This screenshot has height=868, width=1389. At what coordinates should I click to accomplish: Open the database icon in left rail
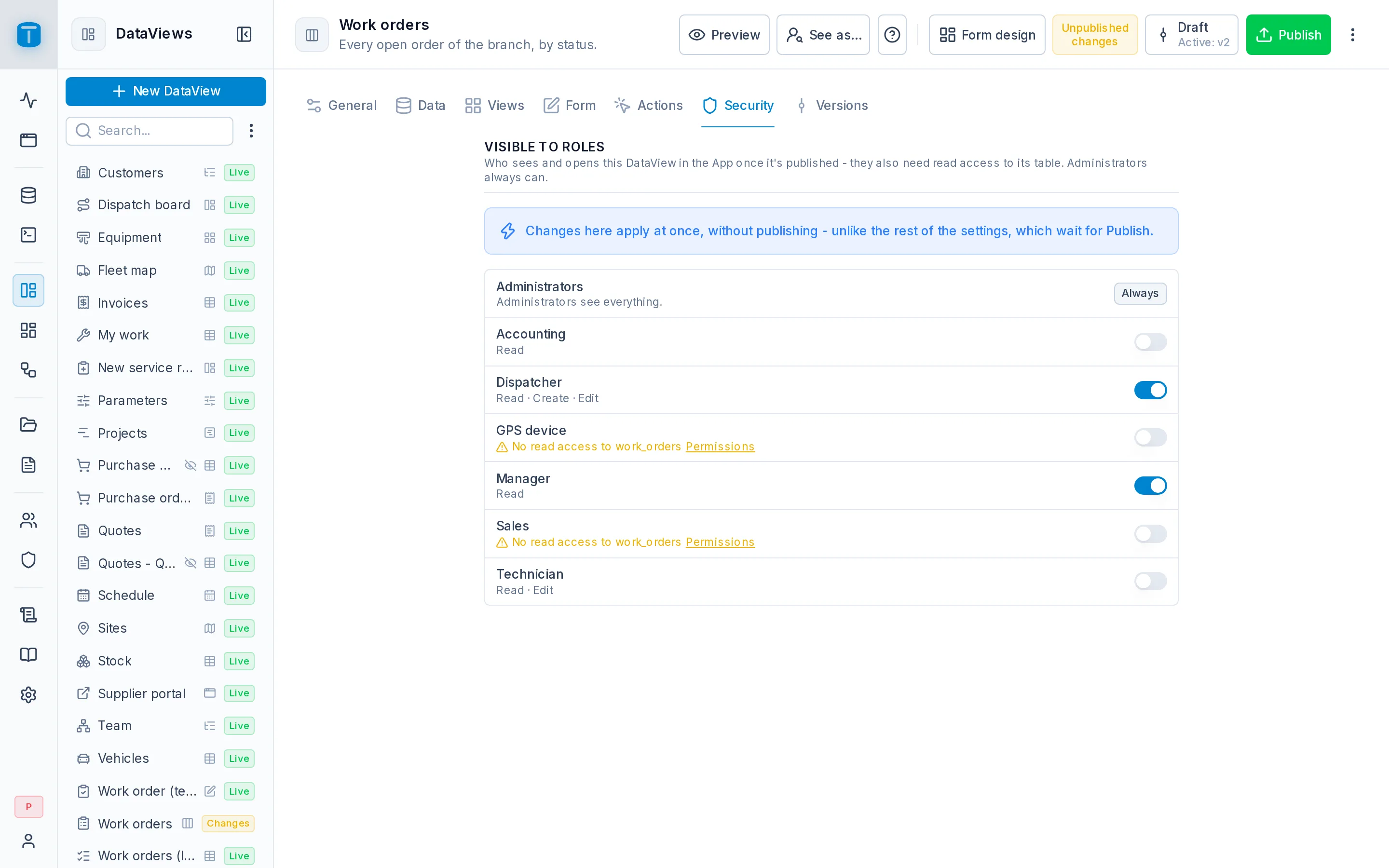(28, 195)
